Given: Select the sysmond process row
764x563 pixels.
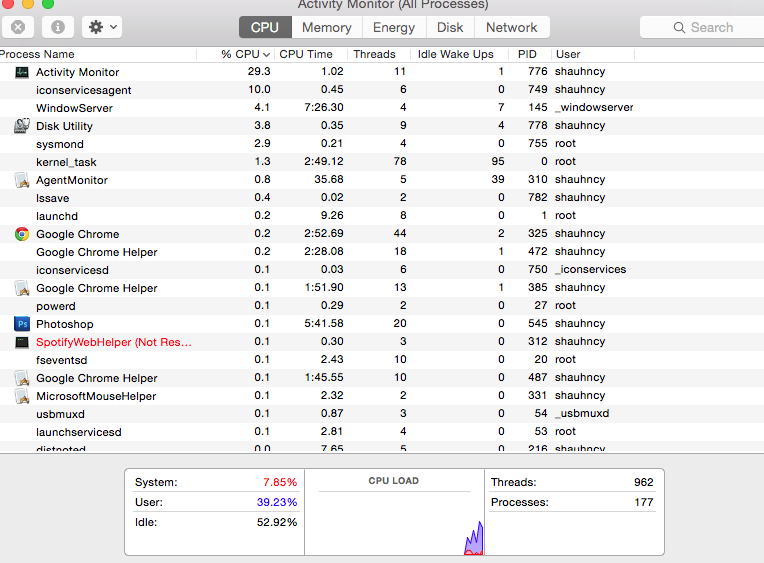Looking at the screenshot, I should [x=382, y=144].
